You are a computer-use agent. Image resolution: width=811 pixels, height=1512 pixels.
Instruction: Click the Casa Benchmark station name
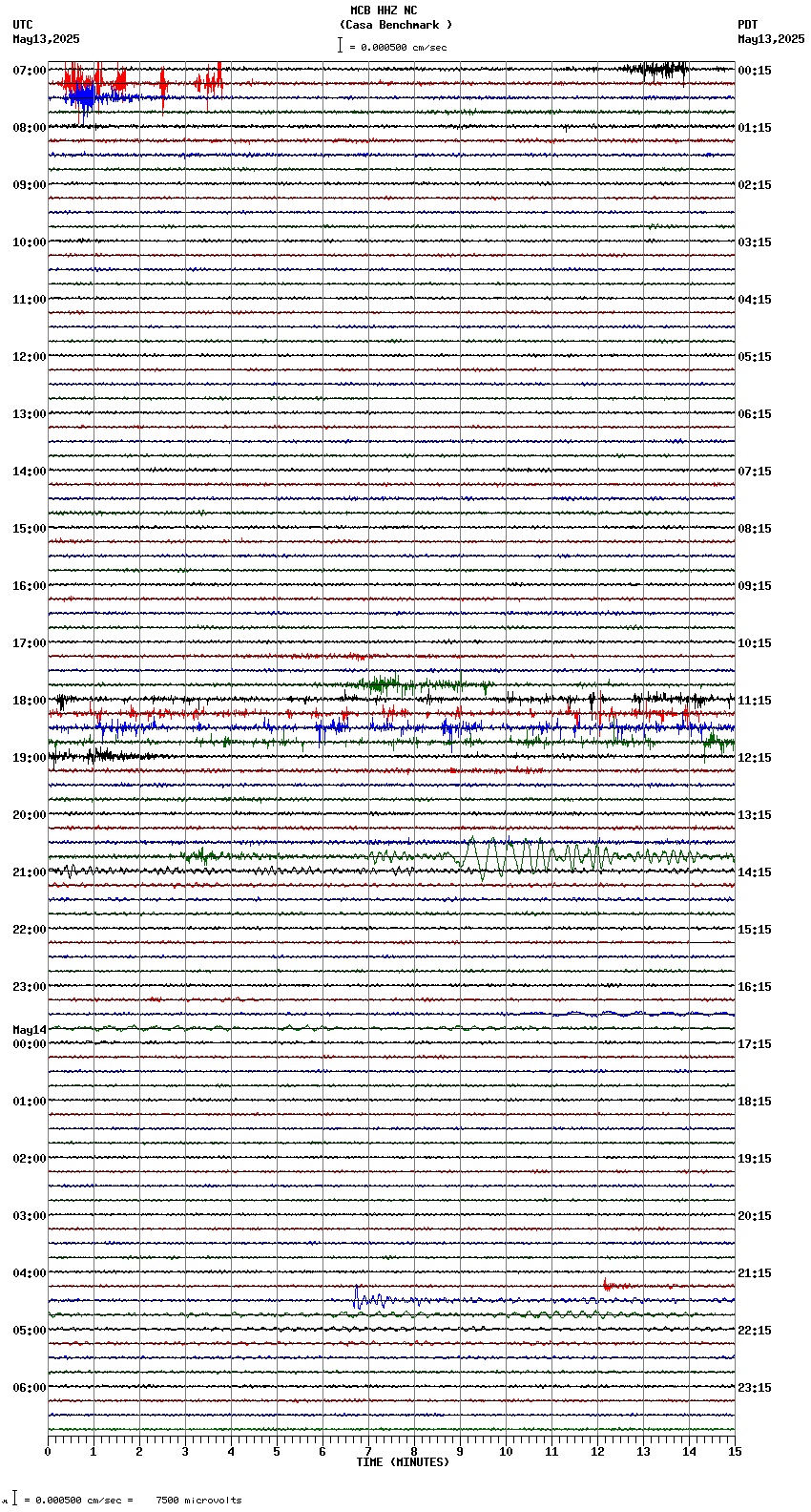point(396,25)
